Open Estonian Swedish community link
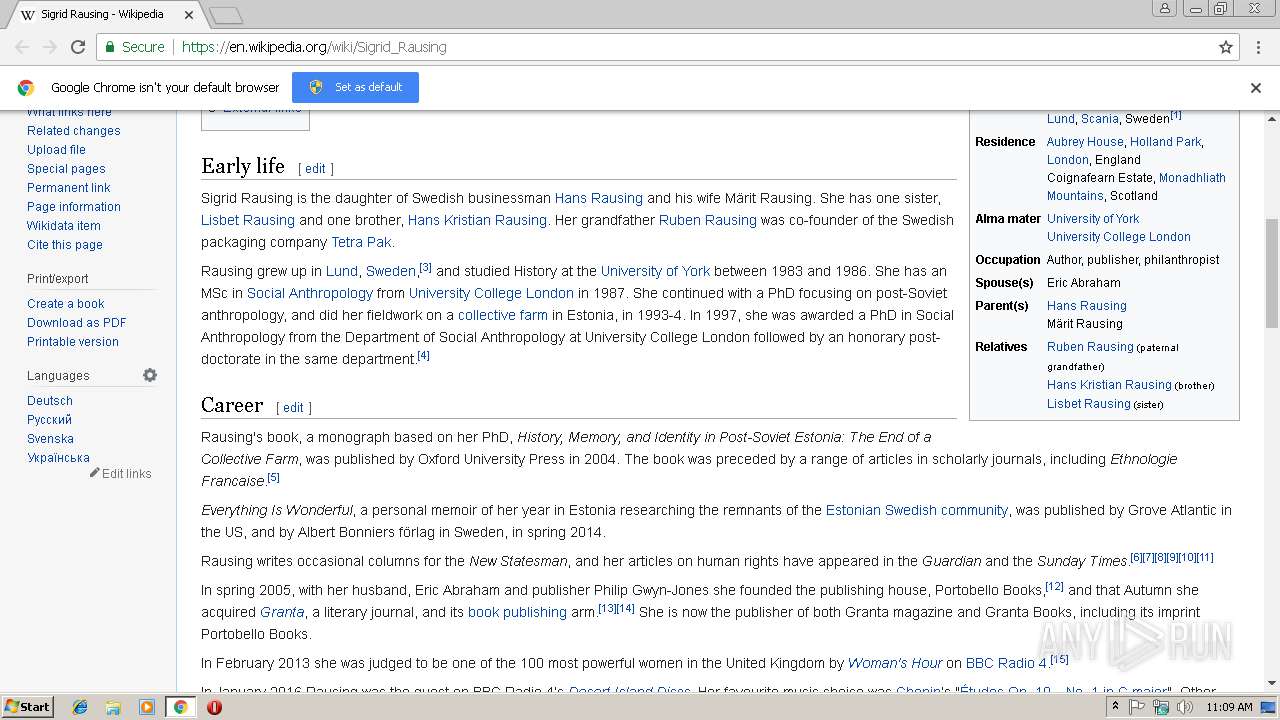This screenshot has width=1280, height=720. pyautogui.click(x=917, y=510)
